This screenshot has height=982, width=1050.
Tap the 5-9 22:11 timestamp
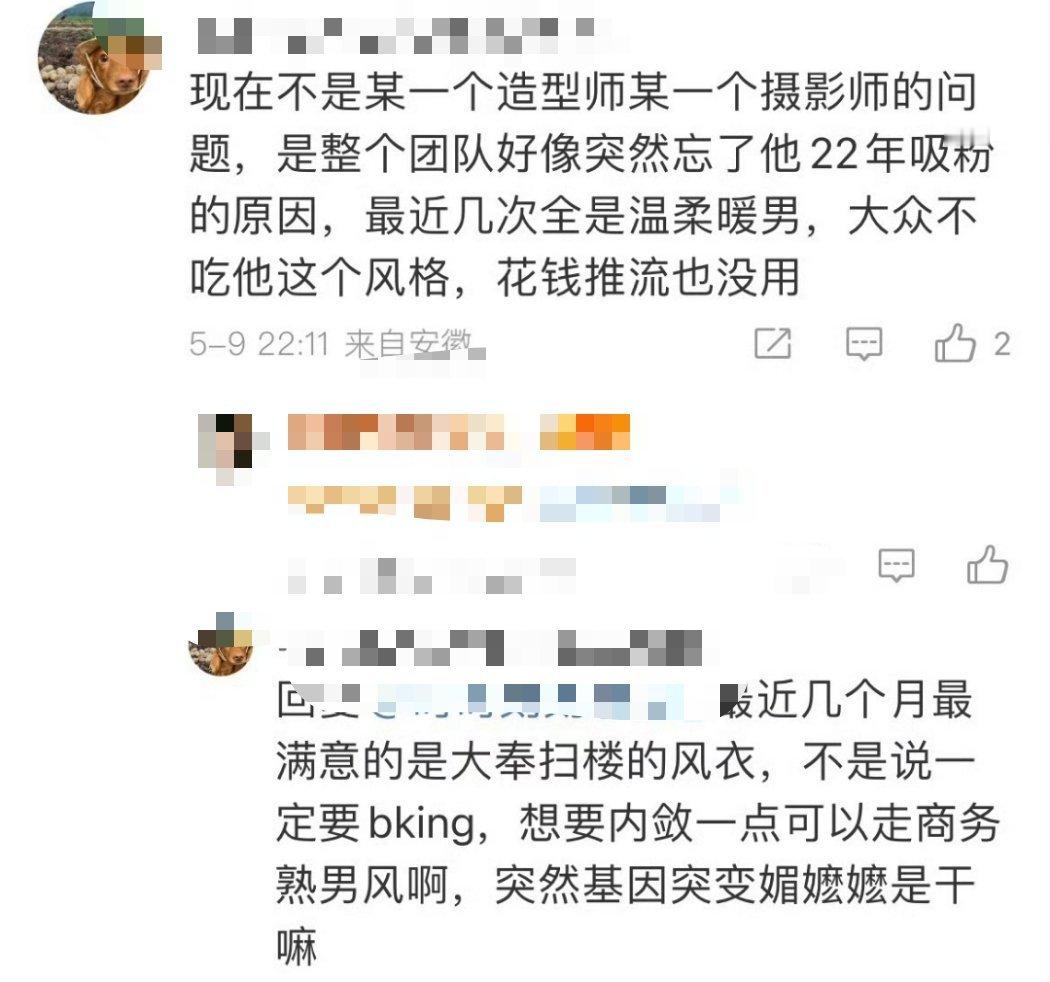click(258, 344)
